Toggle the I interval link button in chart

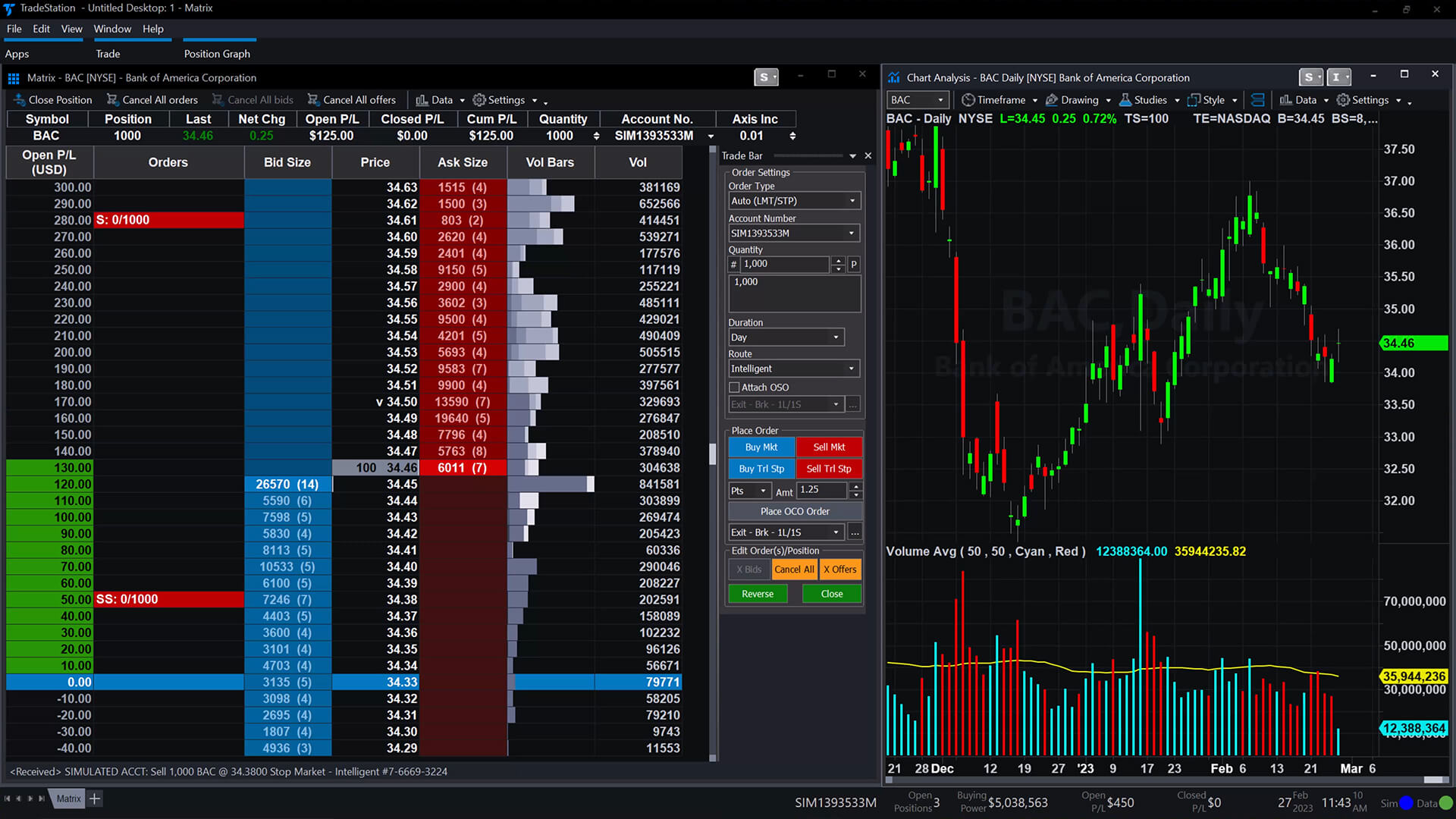click(x=1338, y=77)
